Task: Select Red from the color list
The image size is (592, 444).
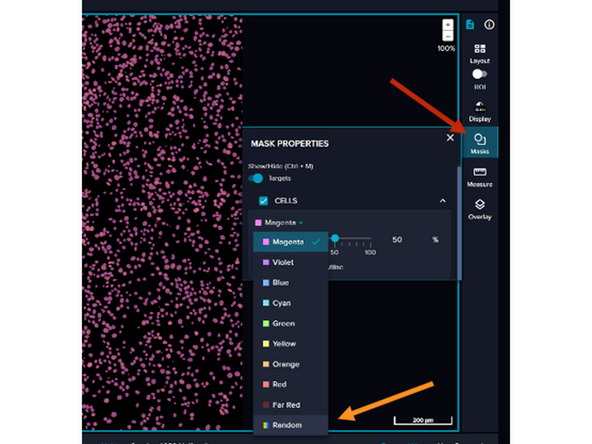Action: 290,384
